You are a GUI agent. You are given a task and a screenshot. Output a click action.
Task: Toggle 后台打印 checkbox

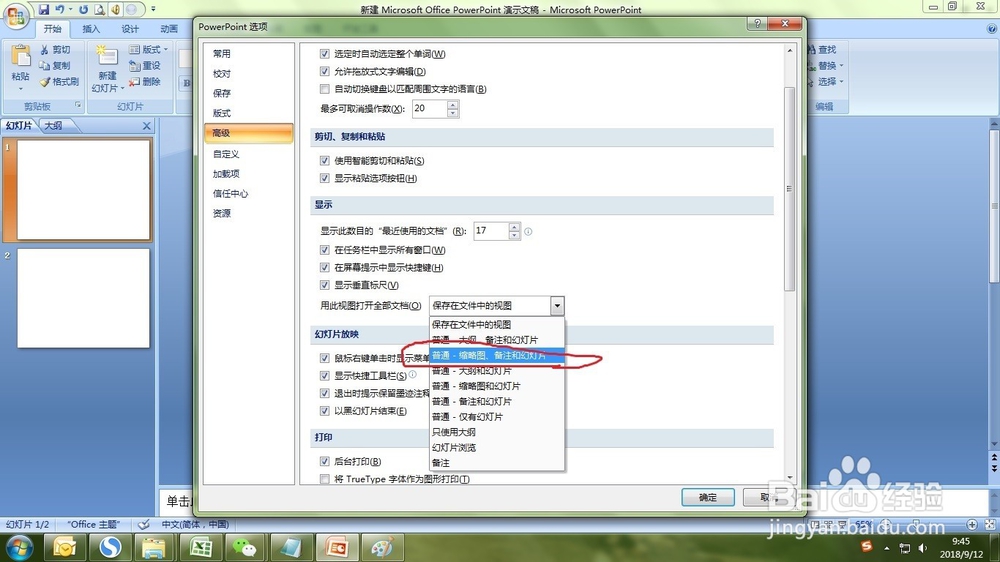tap(325, 461)
